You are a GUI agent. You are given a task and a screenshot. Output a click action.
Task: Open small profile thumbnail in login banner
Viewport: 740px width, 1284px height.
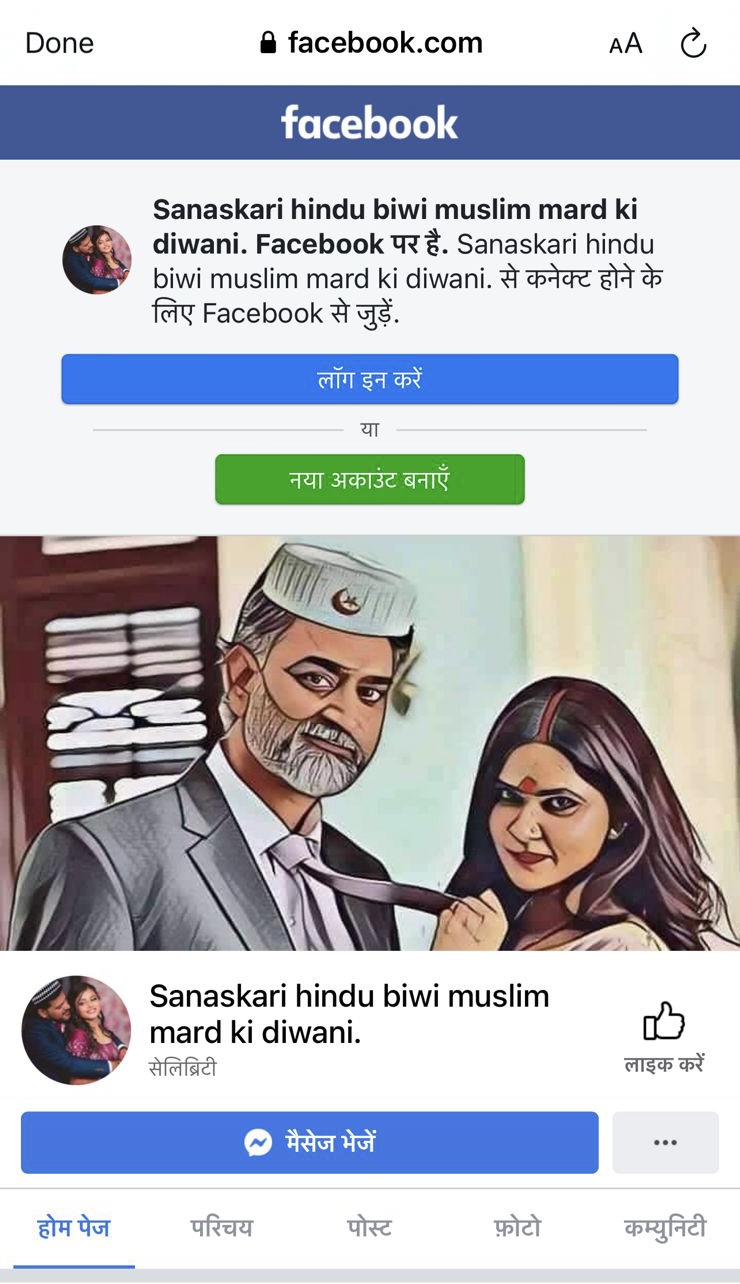(x=97, y=259)
